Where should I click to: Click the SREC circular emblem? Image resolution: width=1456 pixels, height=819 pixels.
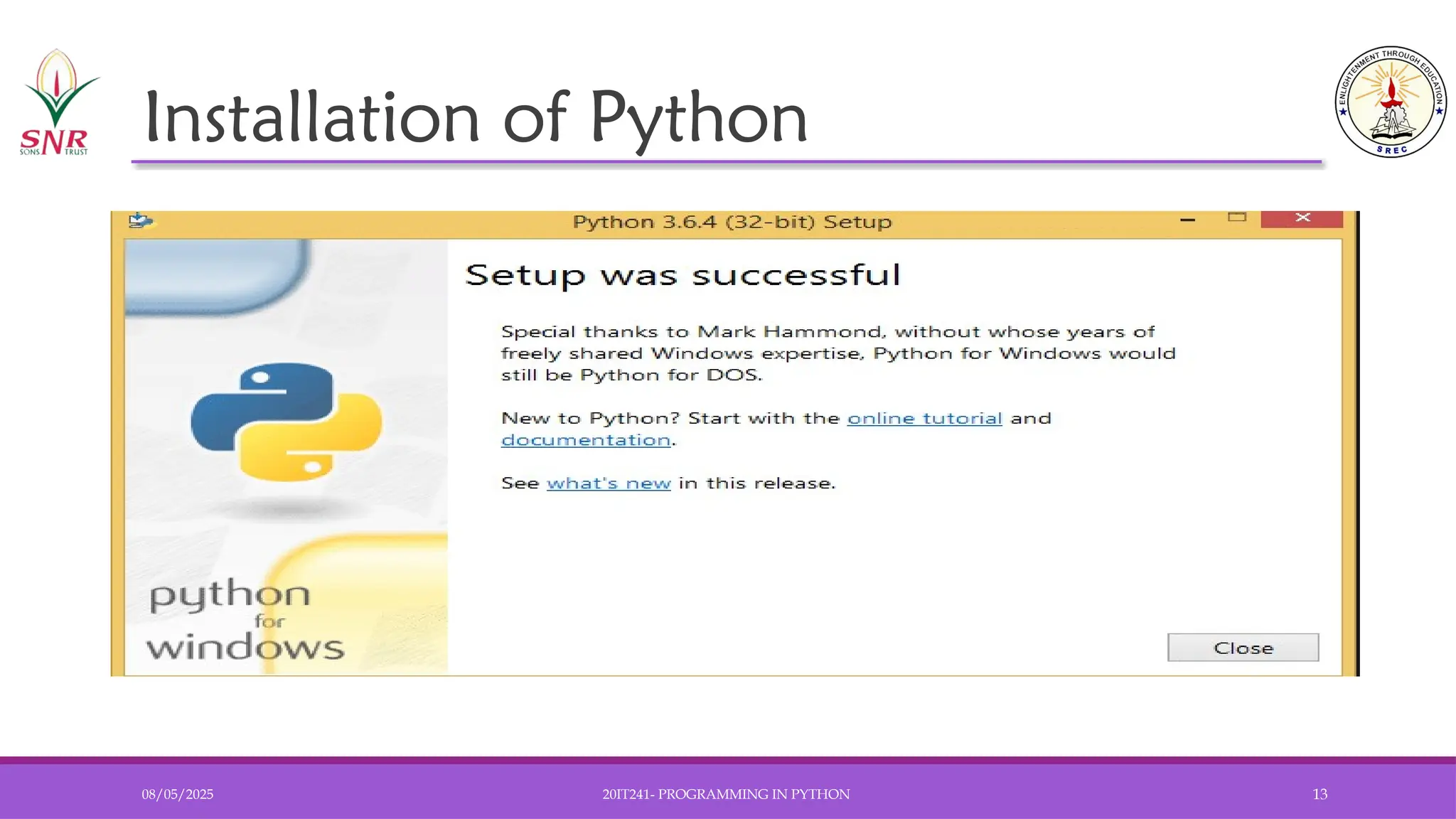[1391, 102]
